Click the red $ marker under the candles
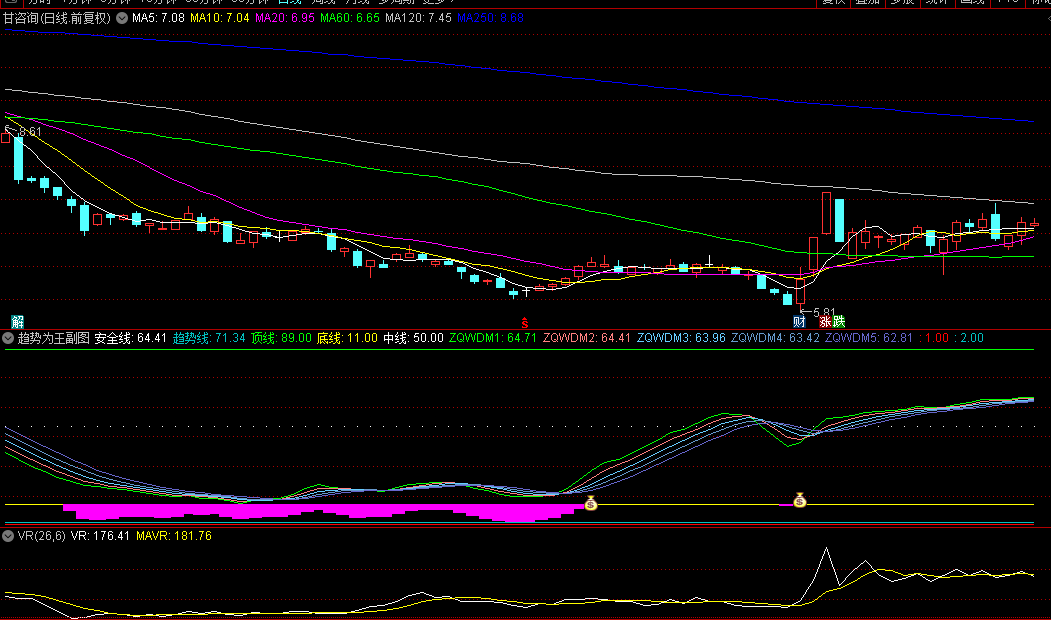The width and height of the screenshot is (1051, 620). point(525,324)
